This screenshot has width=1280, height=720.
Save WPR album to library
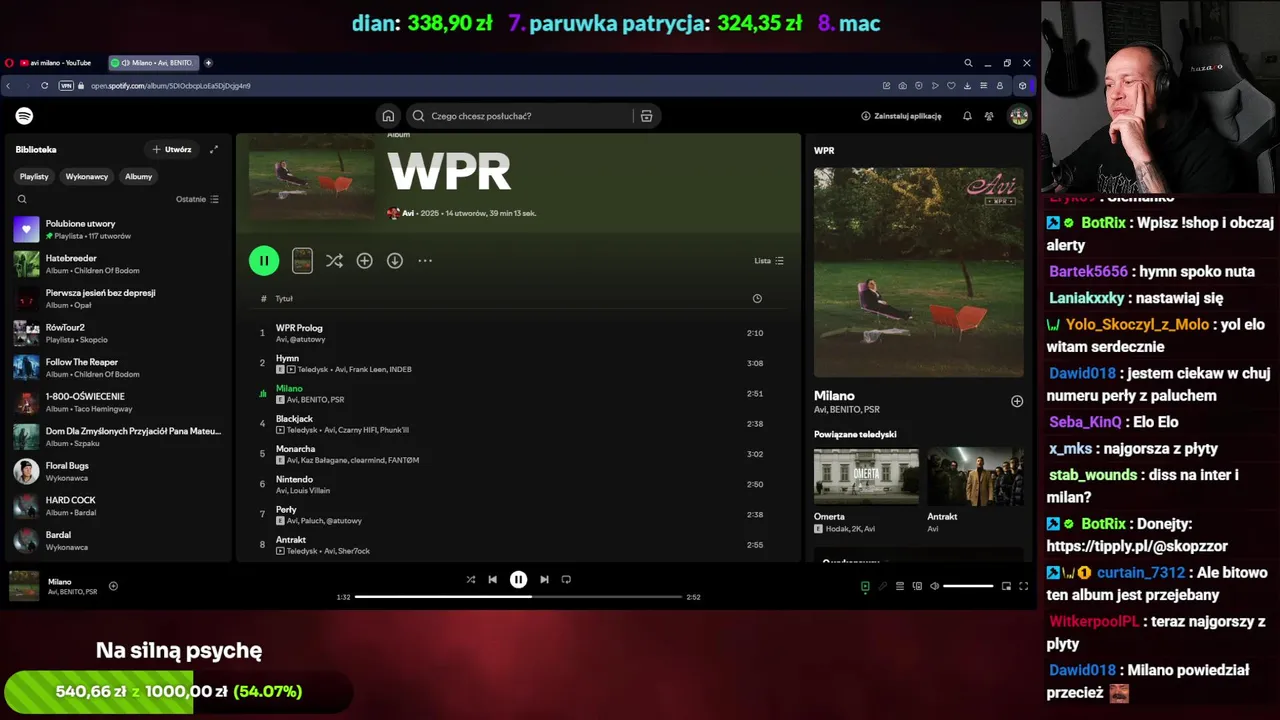(365, 261)
